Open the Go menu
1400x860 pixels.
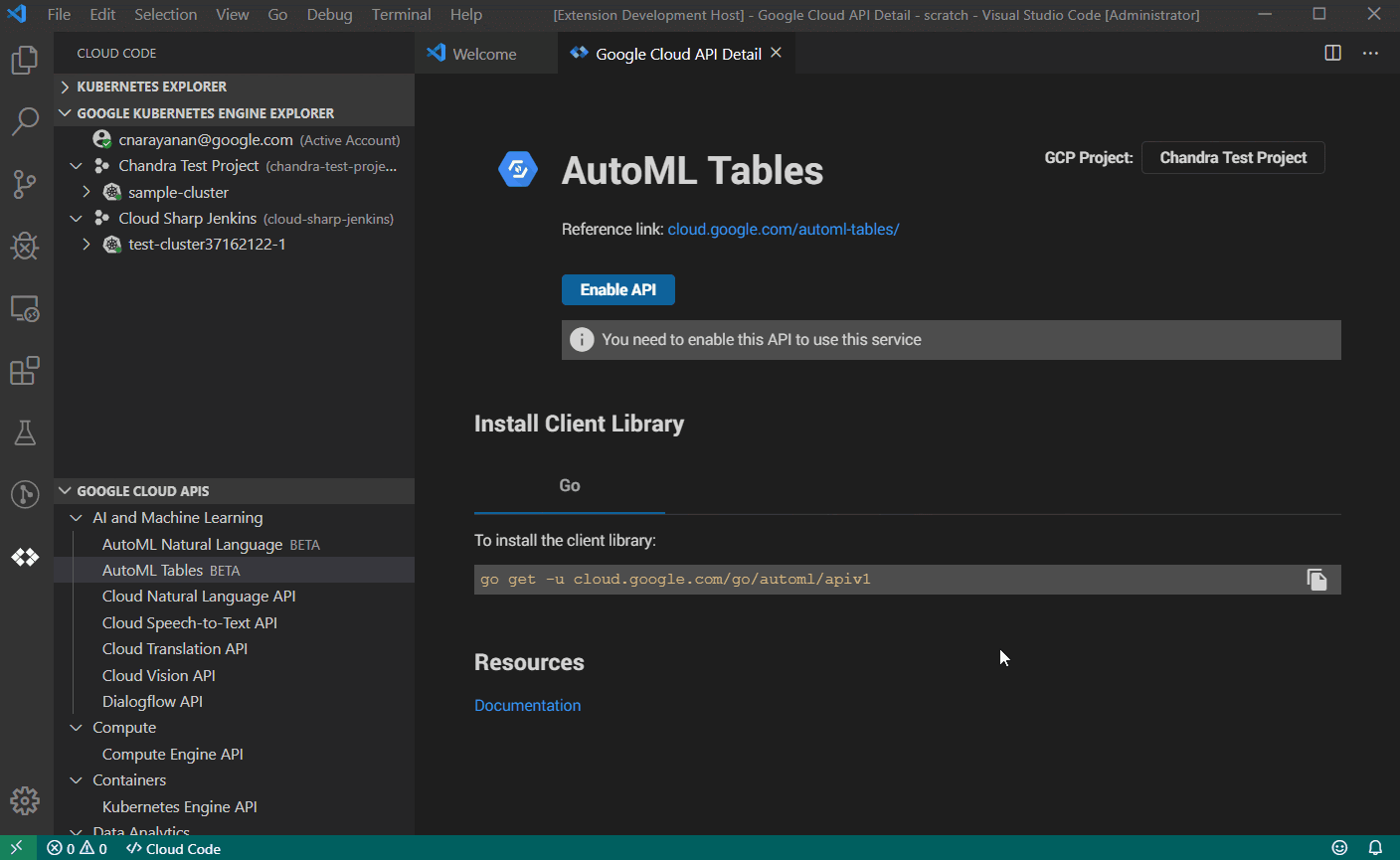[277, 14]
